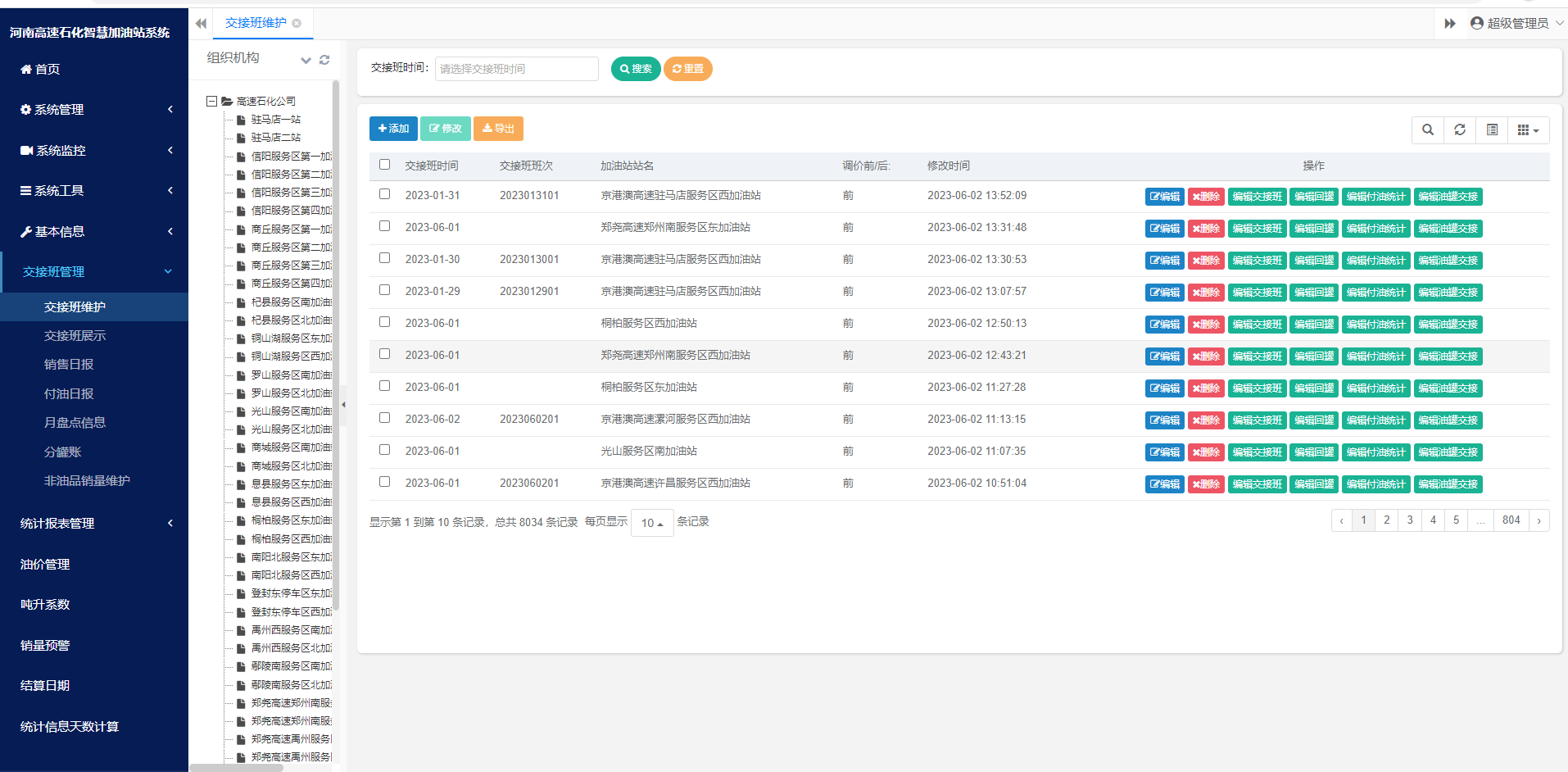Open the 月盘点信息 submenu item
Viewport: 1568px width, 772px height.
pos(75,423)
